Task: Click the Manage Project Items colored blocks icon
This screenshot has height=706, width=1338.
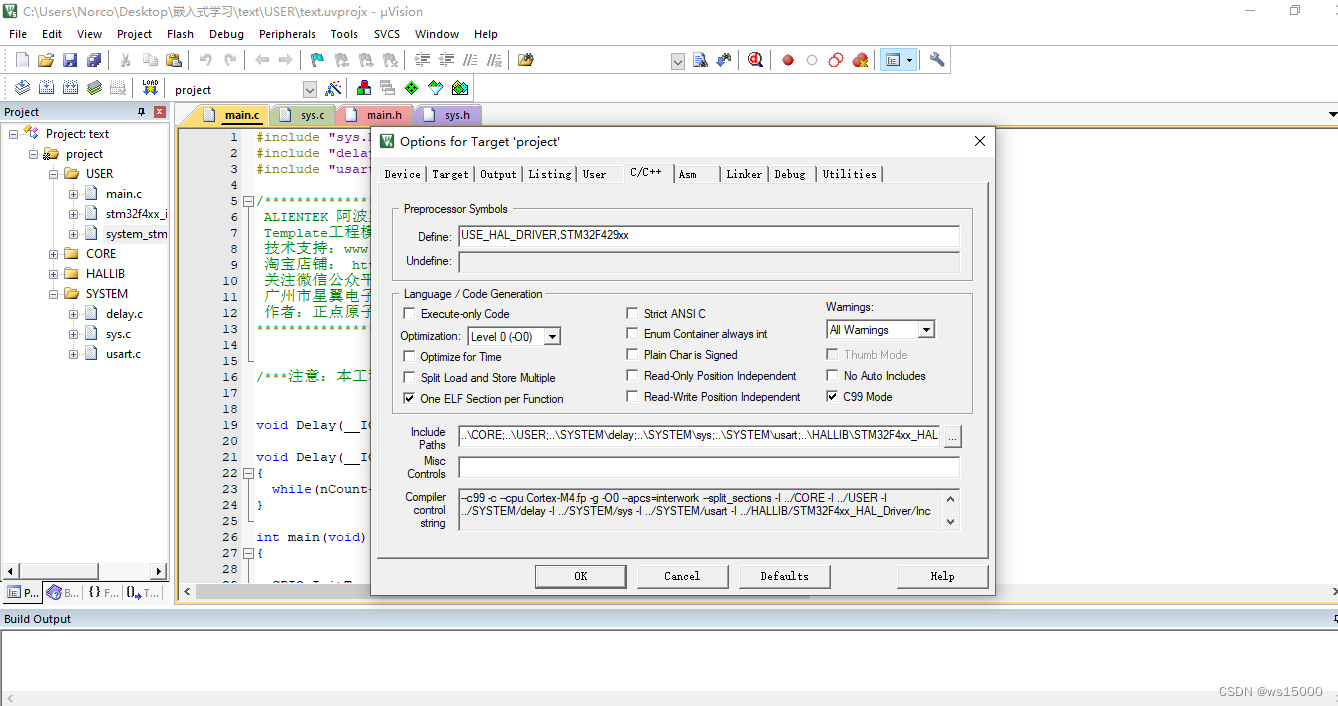Action: tap(363, 88)
